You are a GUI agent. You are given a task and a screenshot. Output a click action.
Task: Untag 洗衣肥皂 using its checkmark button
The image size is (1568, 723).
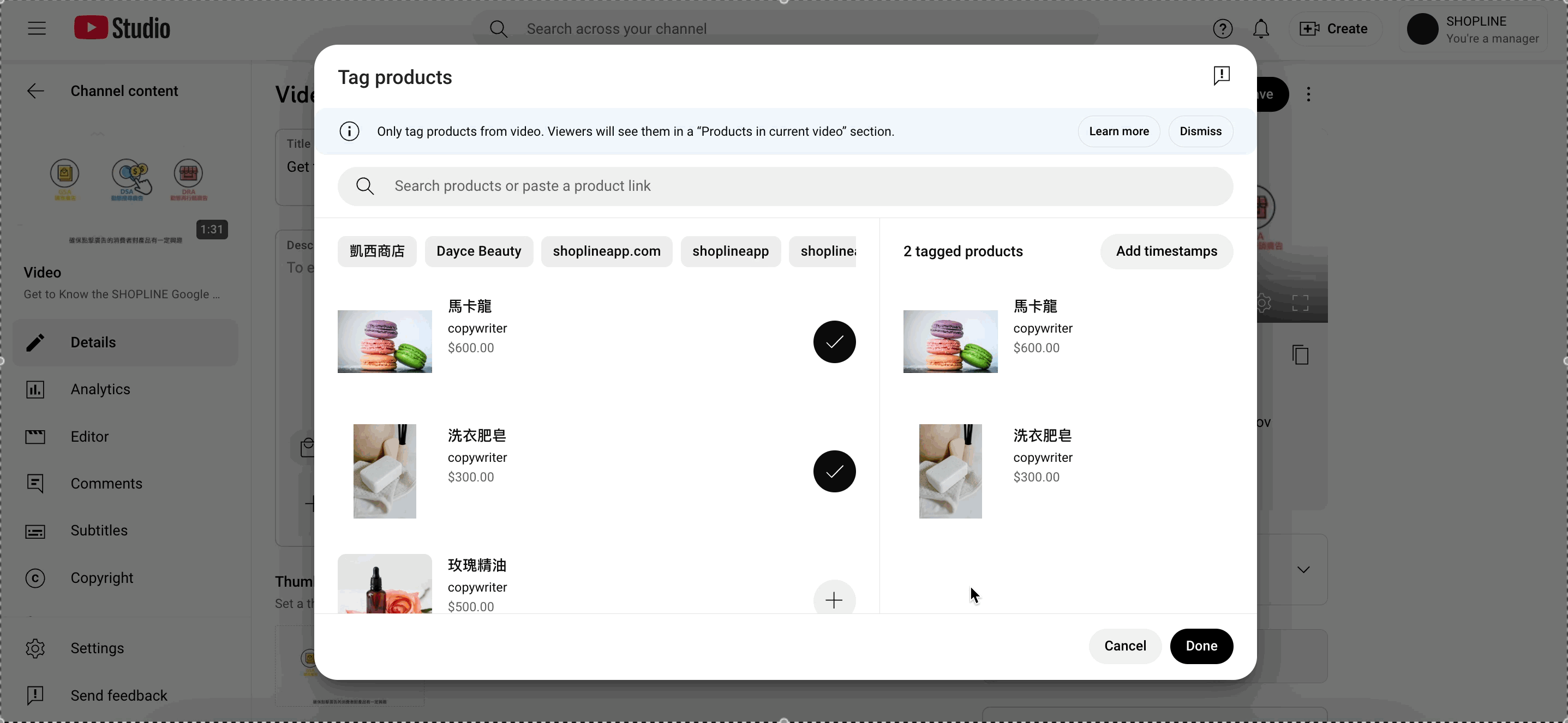click(x=834, y=471)
